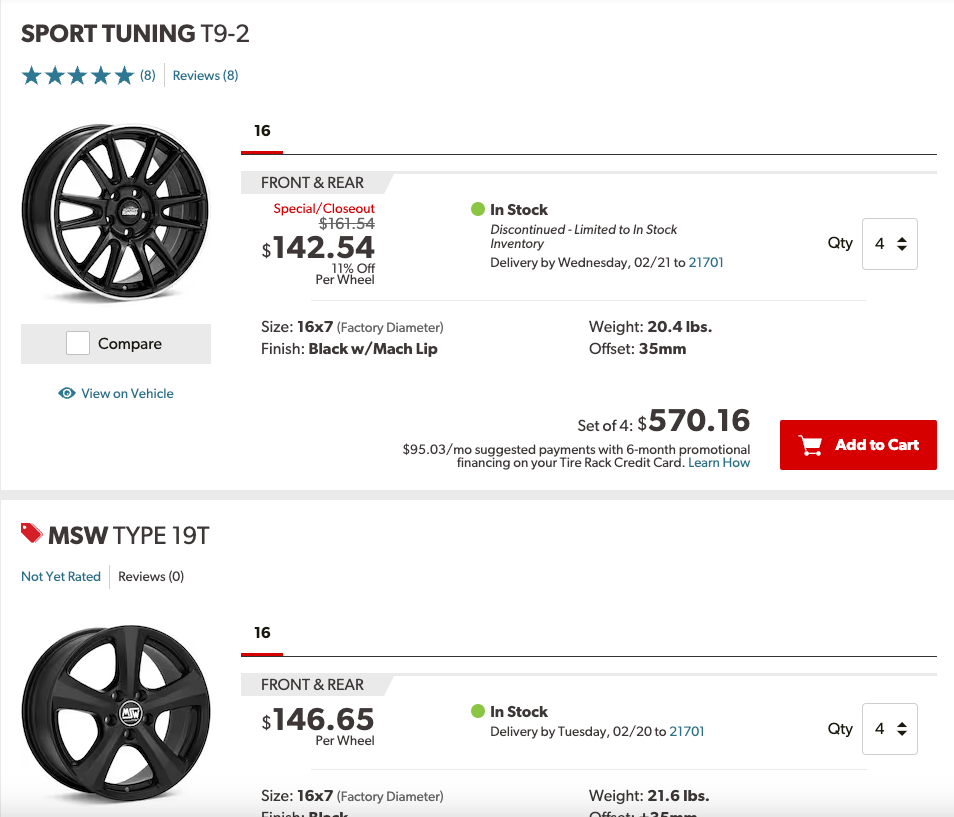The height and width of the screenshot is (817, 954).
Task: Select the 16 size tab for MSW Type 19T
Action: pos(262,633)
